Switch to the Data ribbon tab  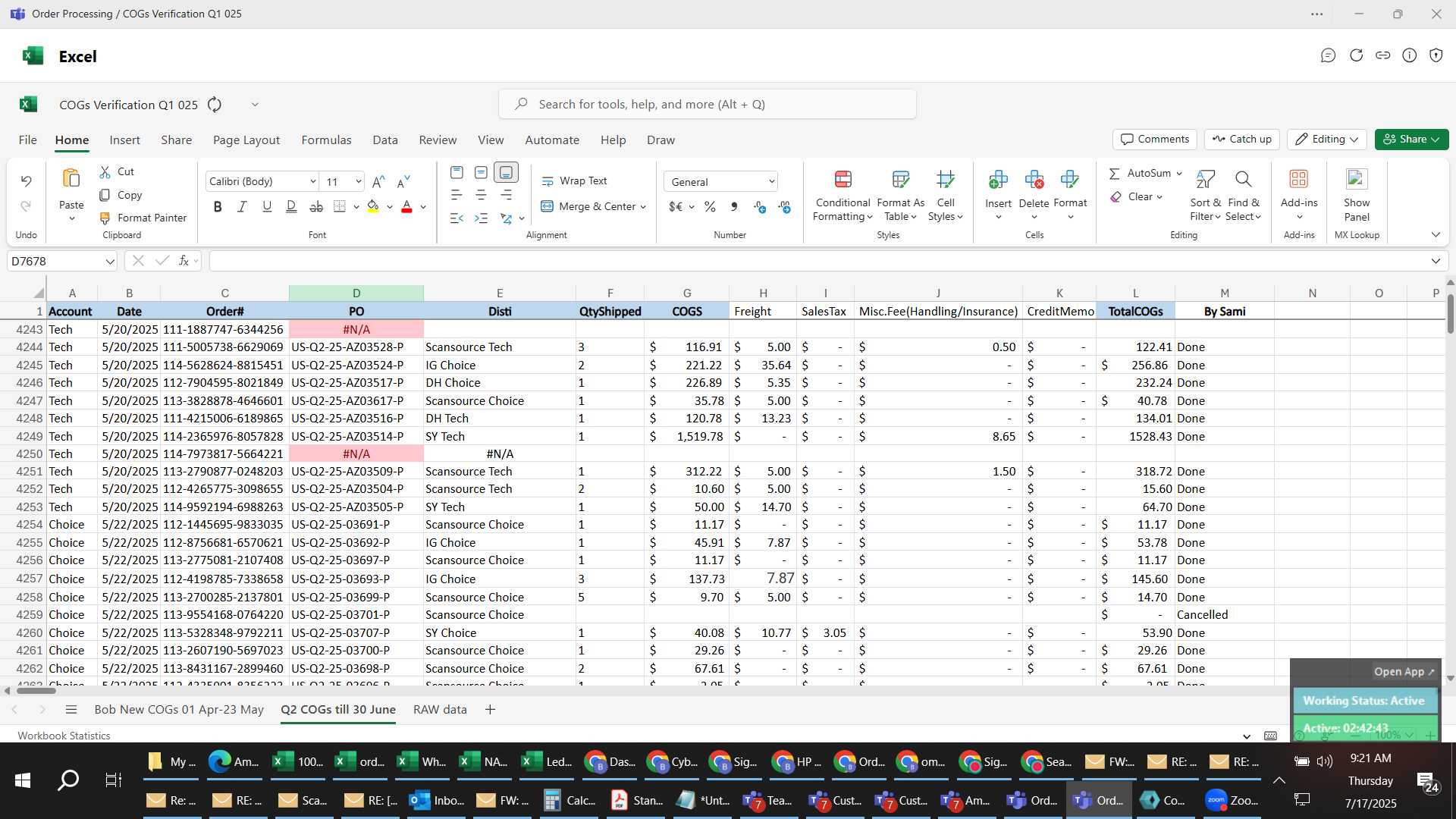coord(385,140)
